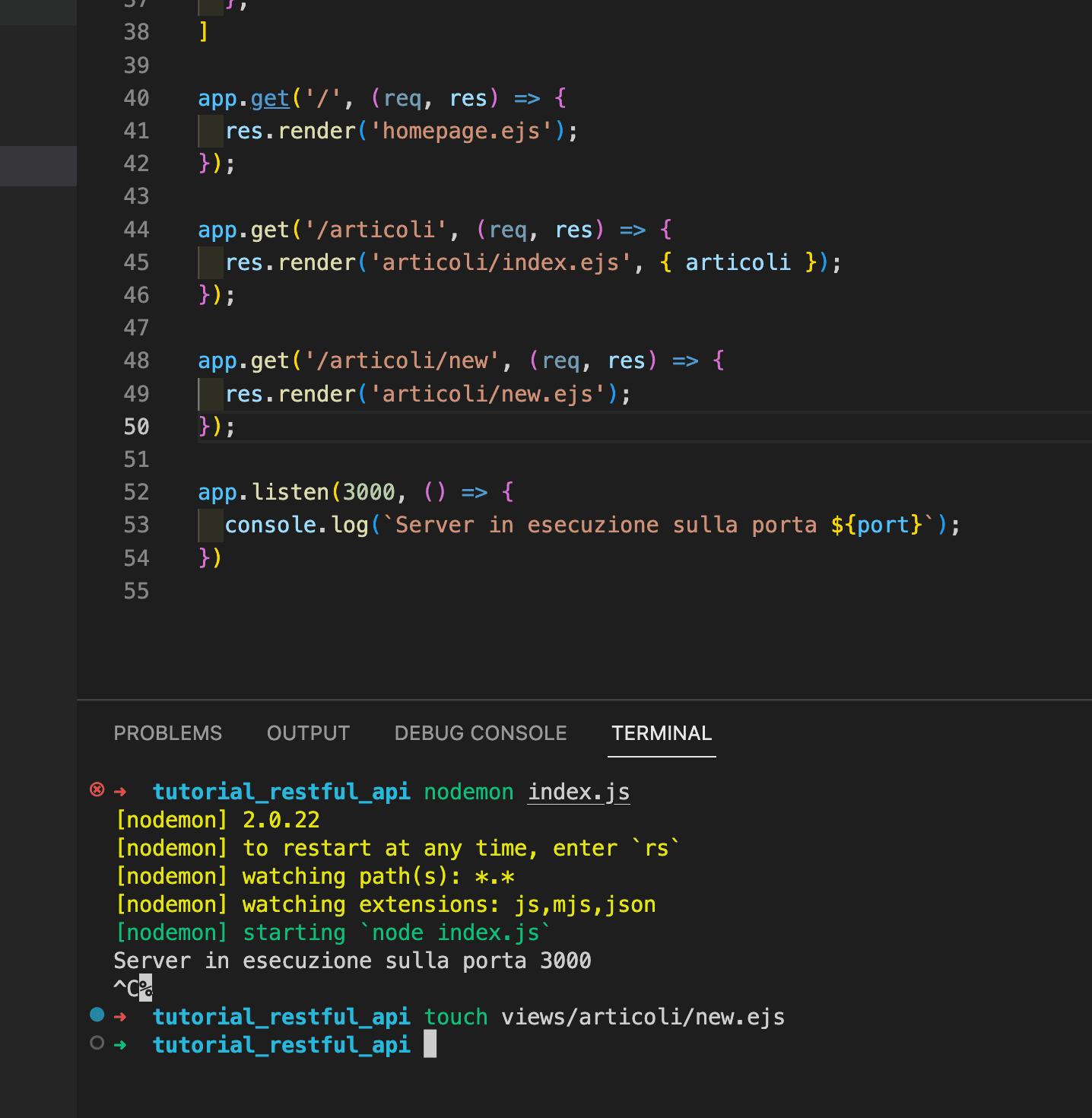The height and width of the screenshot is (1118, 1092).
Task: Click line number 44 in gutter
Action: coord(137,230)
